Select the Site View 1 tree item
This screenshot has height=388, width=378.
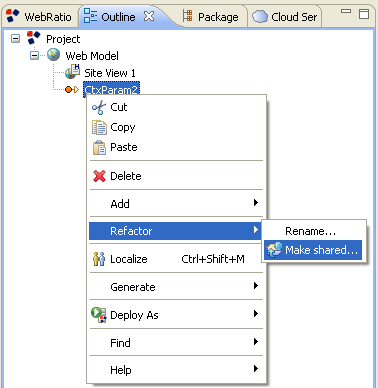point(110,73)
